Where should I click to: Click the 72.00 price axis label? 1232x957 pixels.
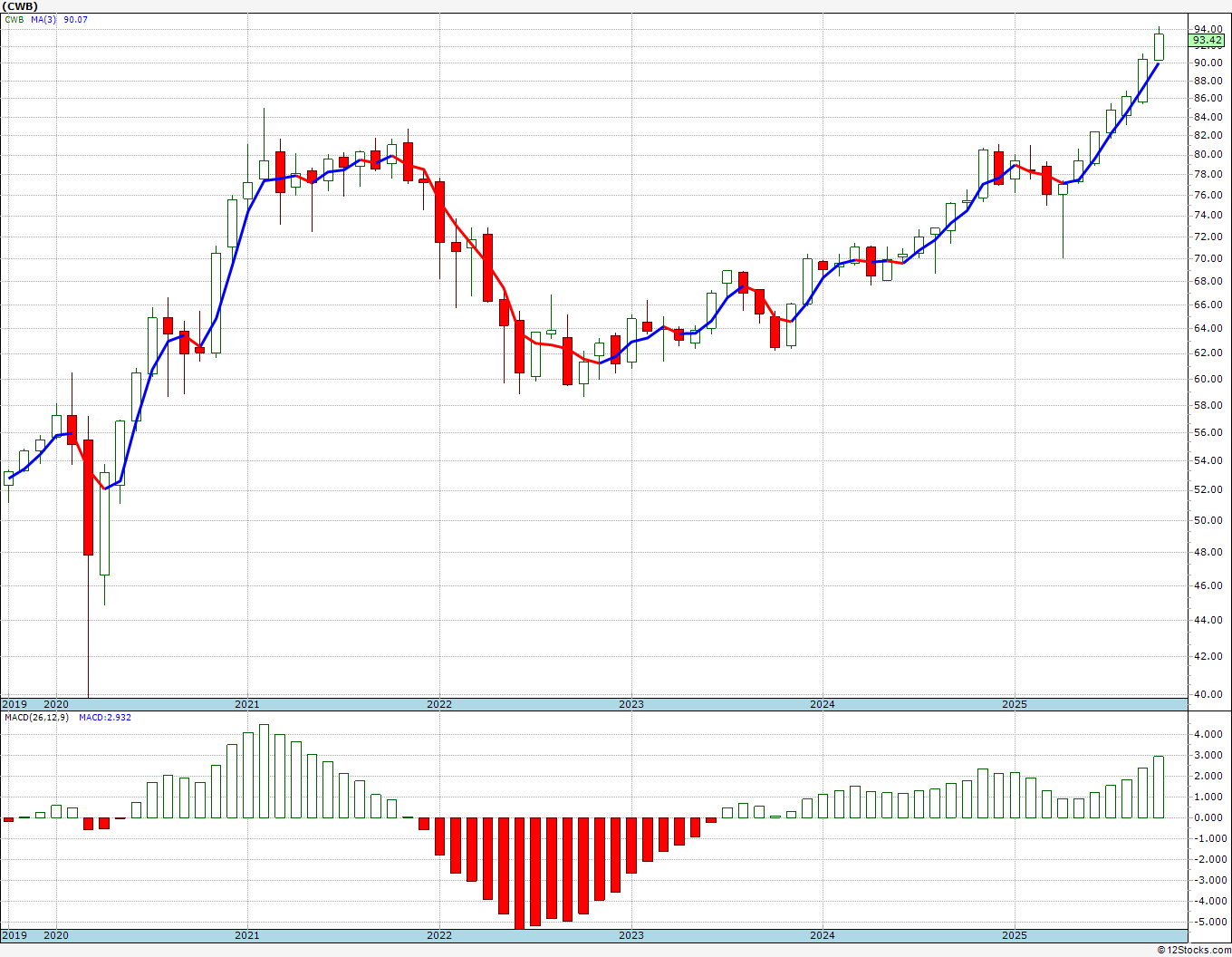tap(1208, 237)
